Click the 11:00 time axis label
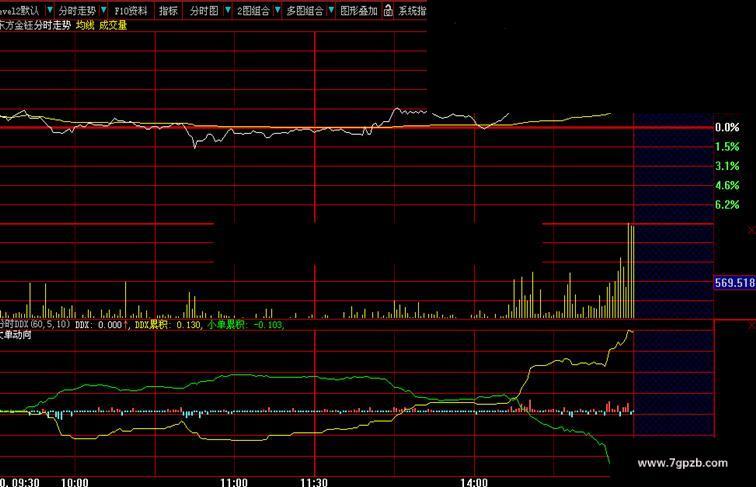The width and height of the screenshot is (756, 487). pyautogui.click(x=234, y=482)
